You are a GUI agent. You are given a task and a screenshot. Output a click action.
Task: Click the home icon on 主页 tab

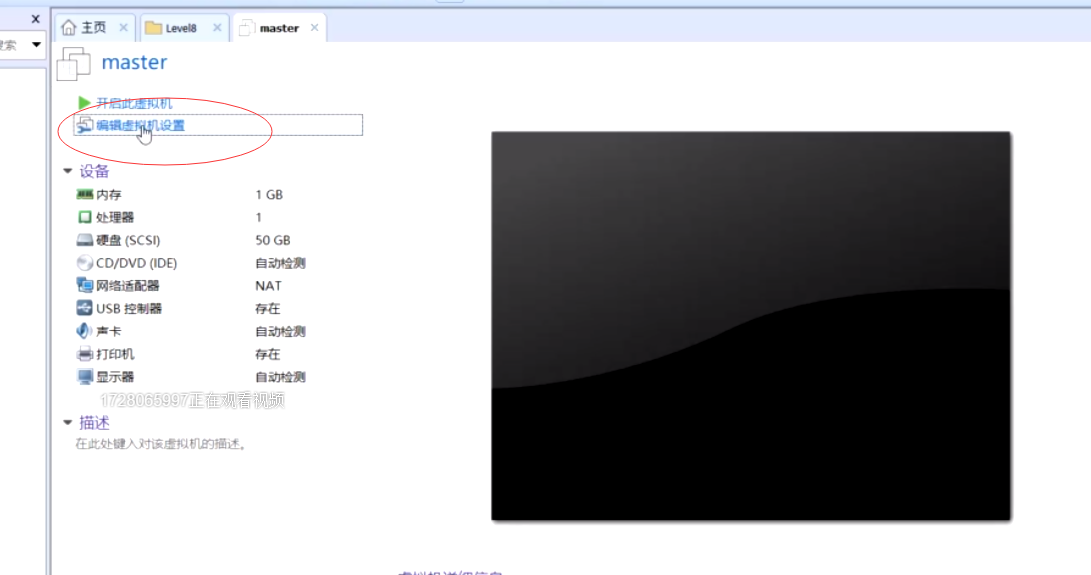68,27
